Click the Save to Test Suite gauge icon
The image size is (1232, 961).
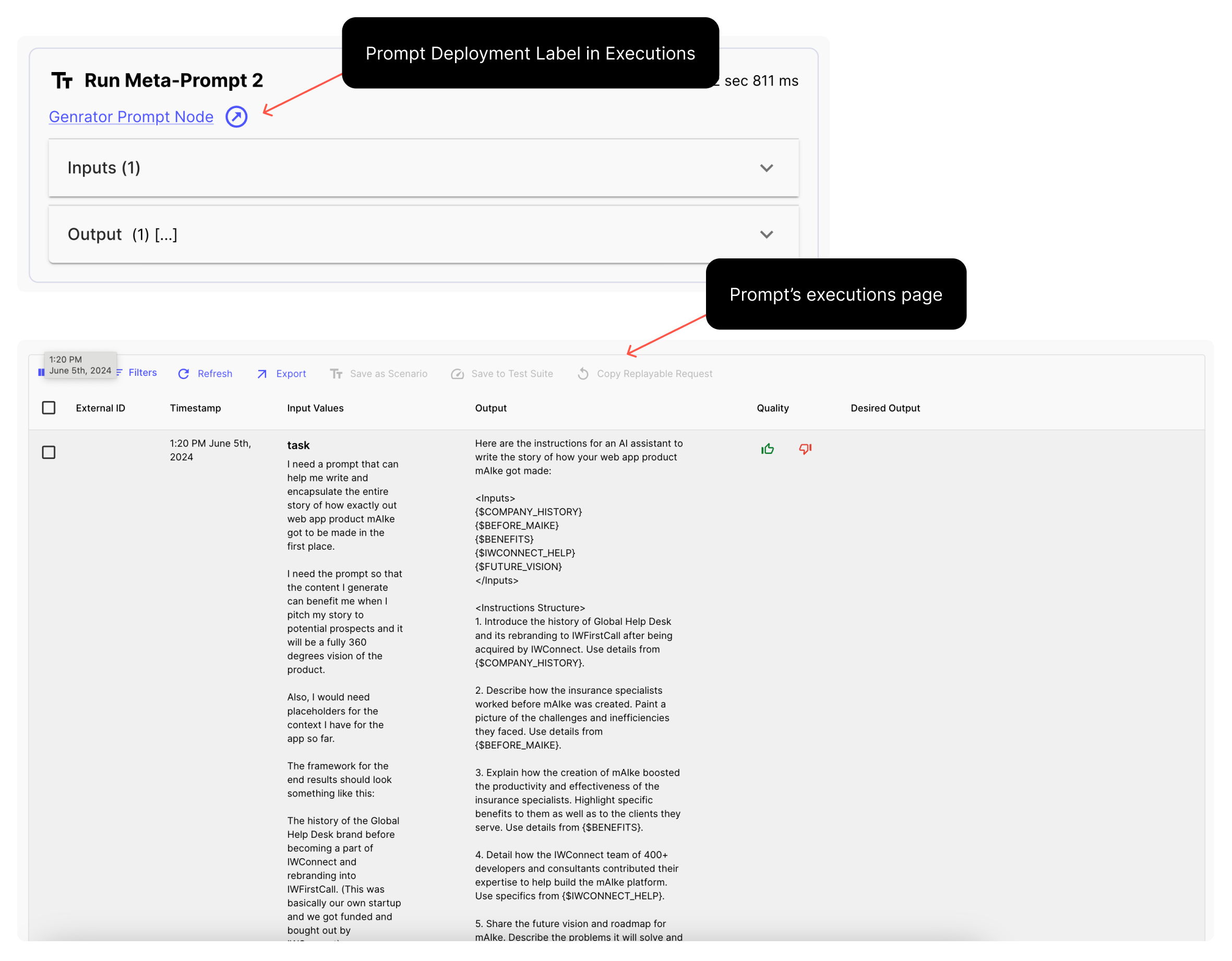point(458,374)
